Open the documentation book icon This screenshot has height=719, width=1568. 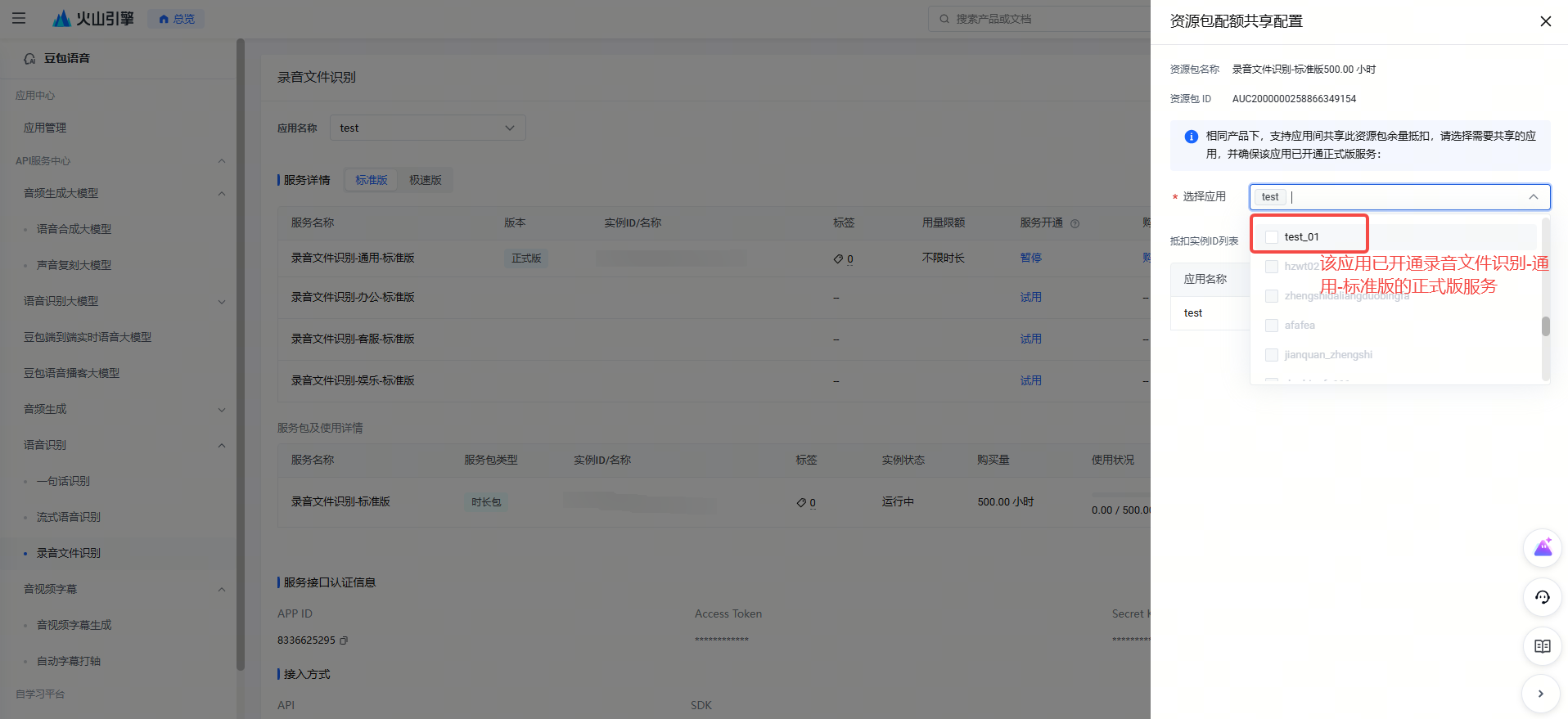1542,646
